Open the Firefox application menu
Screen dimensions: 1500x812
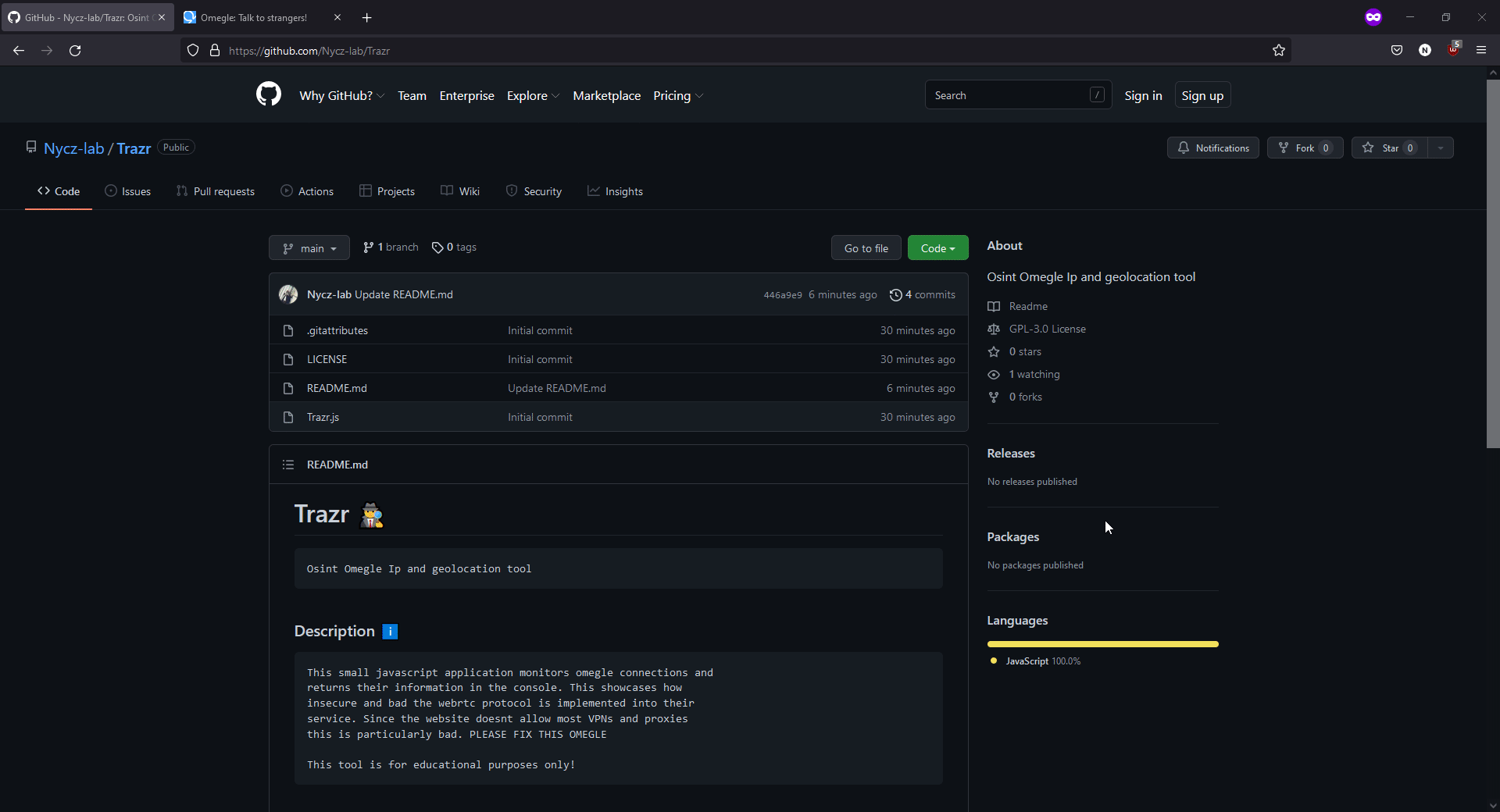click(1481, 50)
